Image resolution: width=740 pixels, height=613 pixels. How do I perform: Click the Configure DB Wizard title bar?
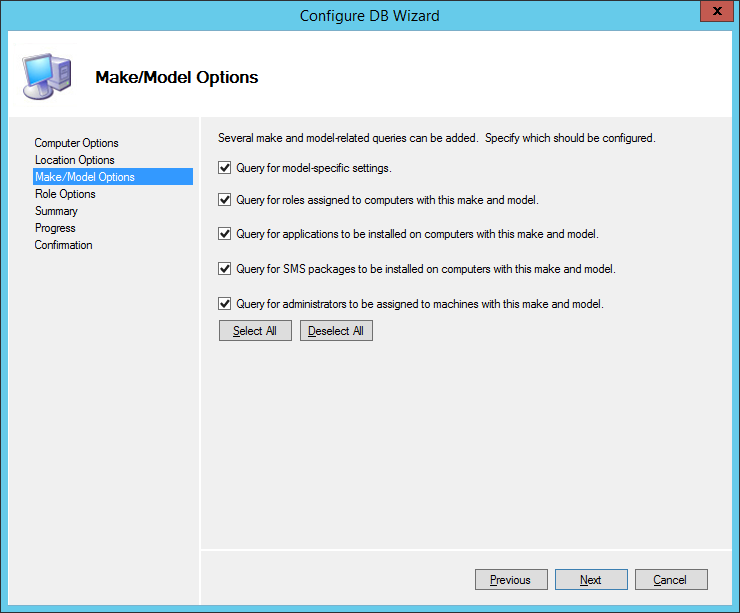pyautogui.click(x=369, y=15)
